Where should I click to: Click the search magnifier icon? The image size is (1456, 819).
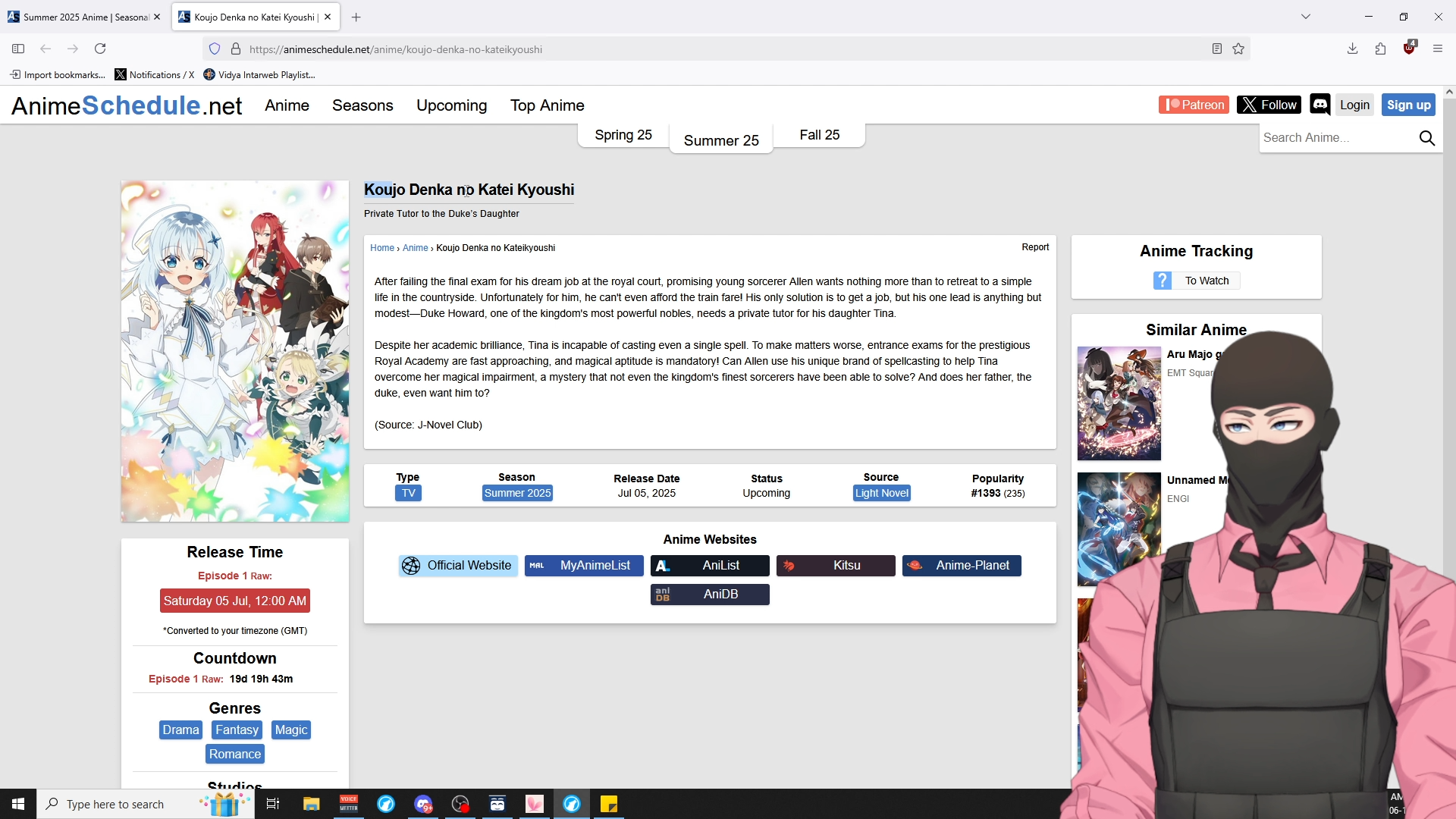pyautogui.click(x=1426, y=138)
